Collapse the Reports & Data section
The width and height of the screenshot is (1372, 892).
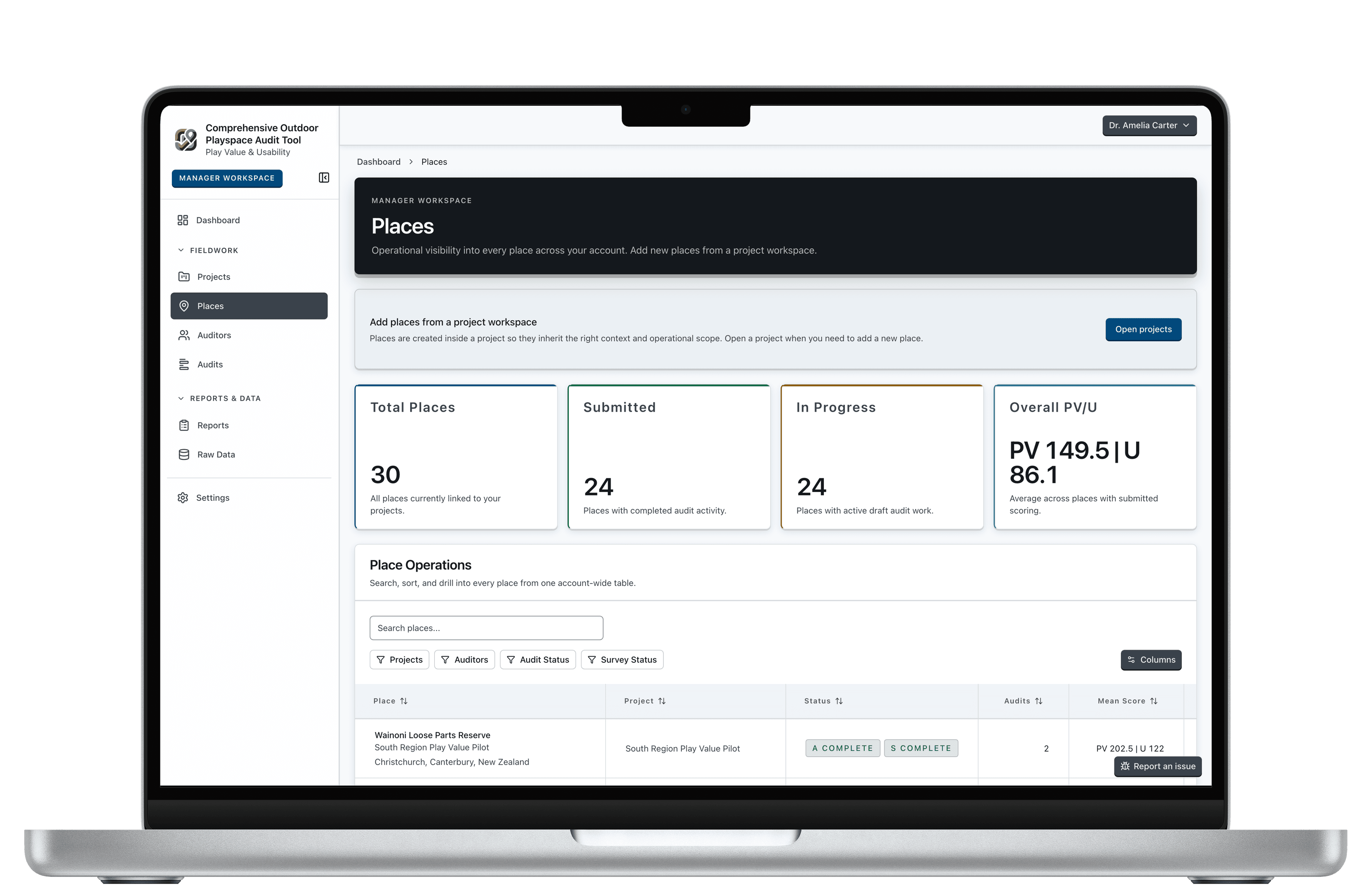[219, 398]
